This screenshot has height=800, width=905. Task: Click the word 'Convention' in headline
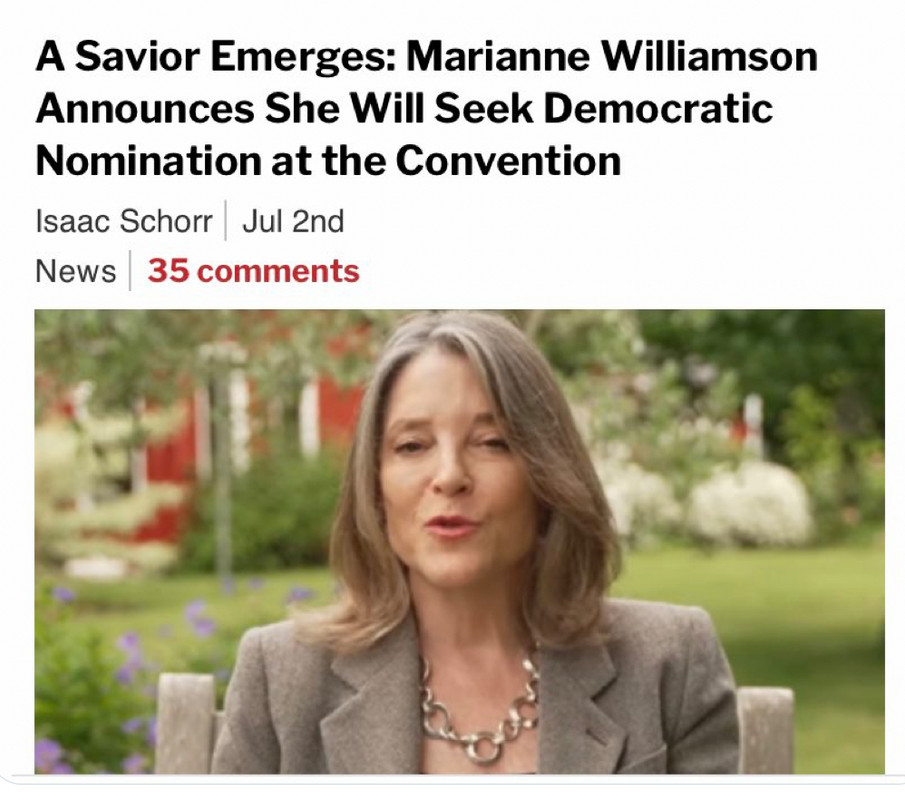click(508, 160)
